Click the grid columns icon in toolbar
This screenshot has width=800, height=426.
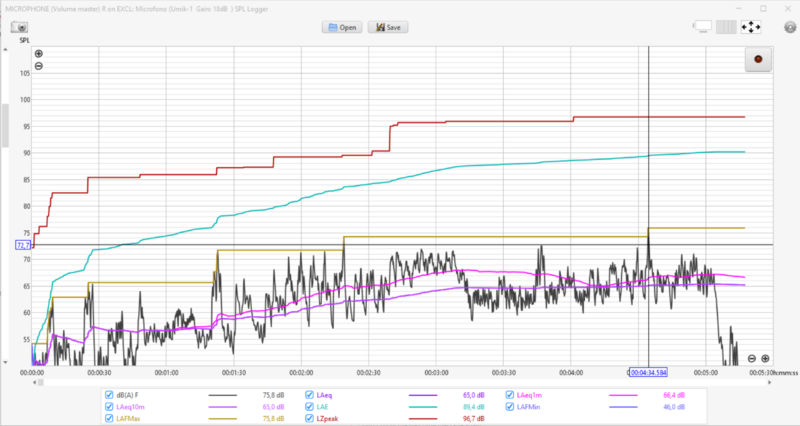pos(727,27)
